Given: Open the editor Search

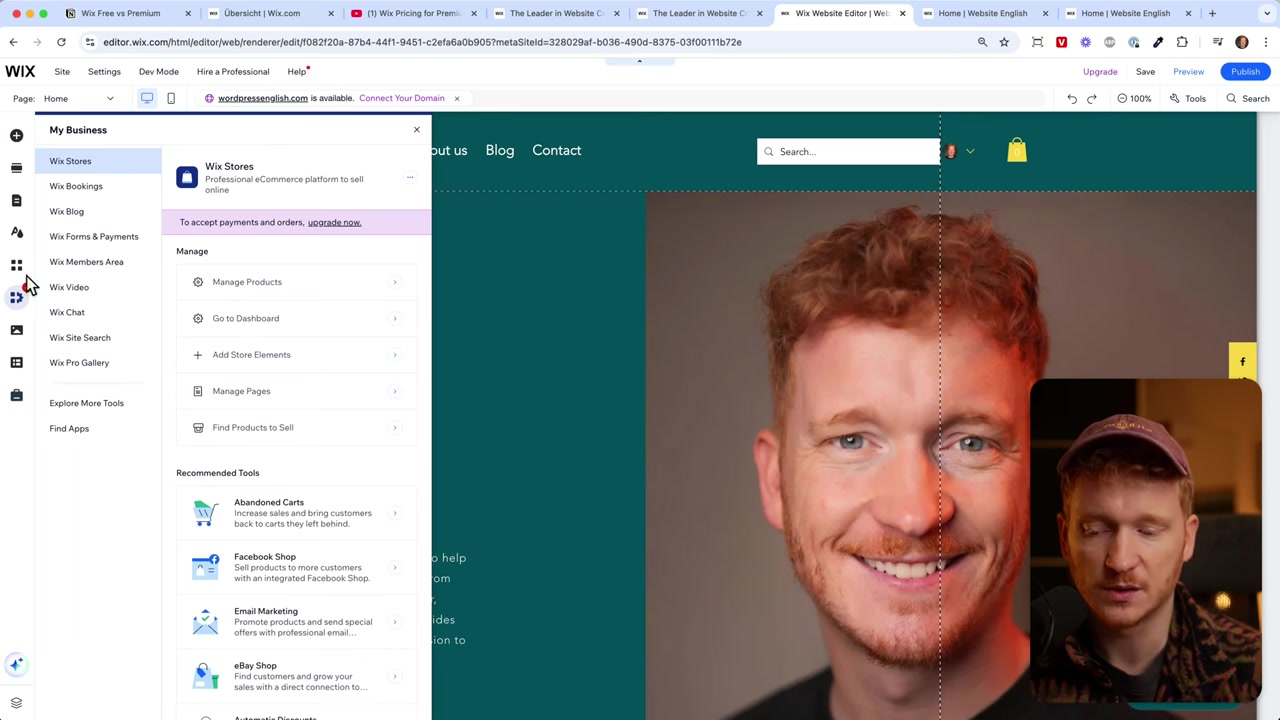Looking at the screenshot, I should pyautogui.click(x=1248, y=99).
